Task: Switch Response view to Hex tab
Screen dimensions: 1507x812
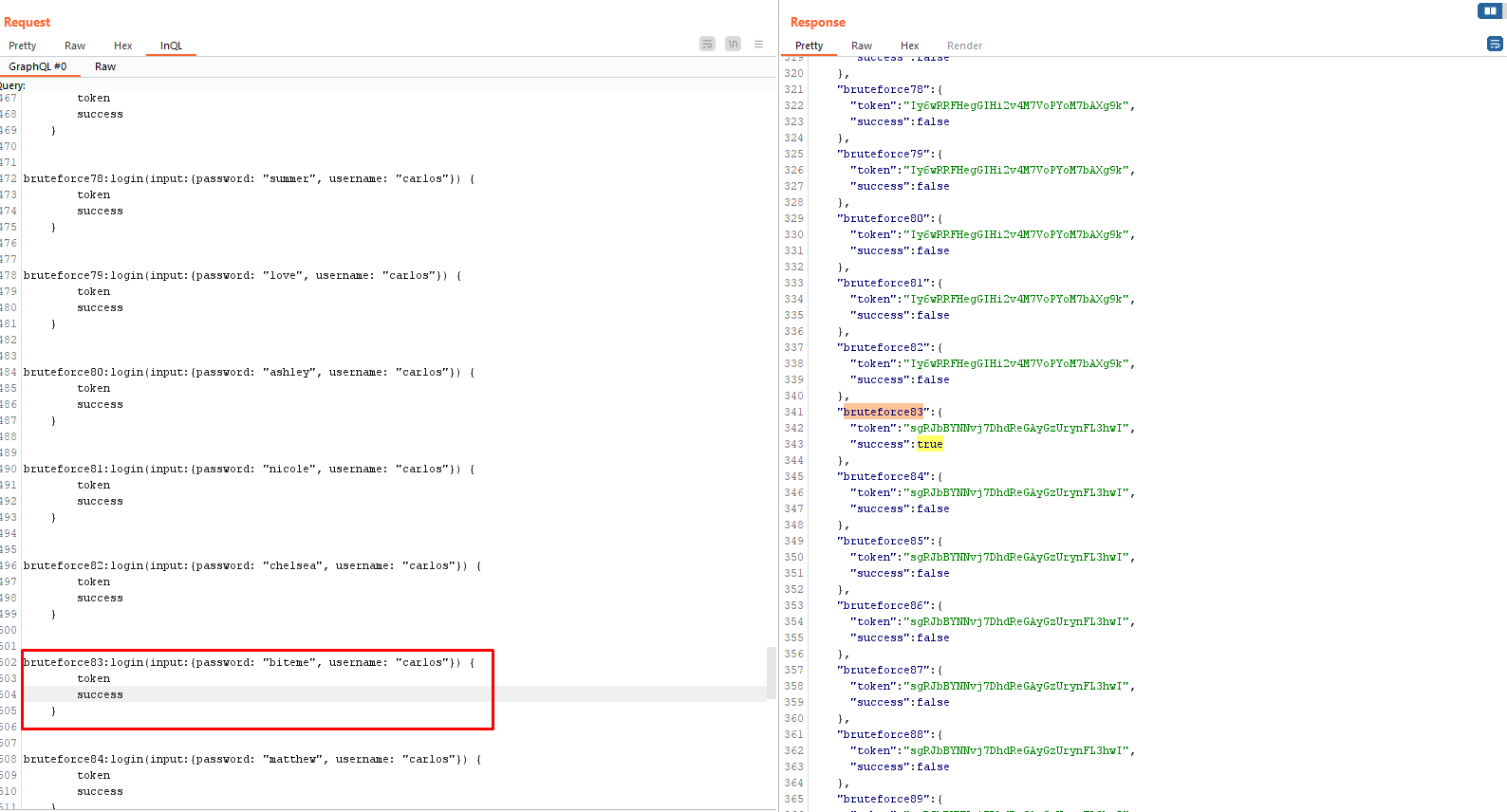Action: pyautogui.click(x=910, y=46)
